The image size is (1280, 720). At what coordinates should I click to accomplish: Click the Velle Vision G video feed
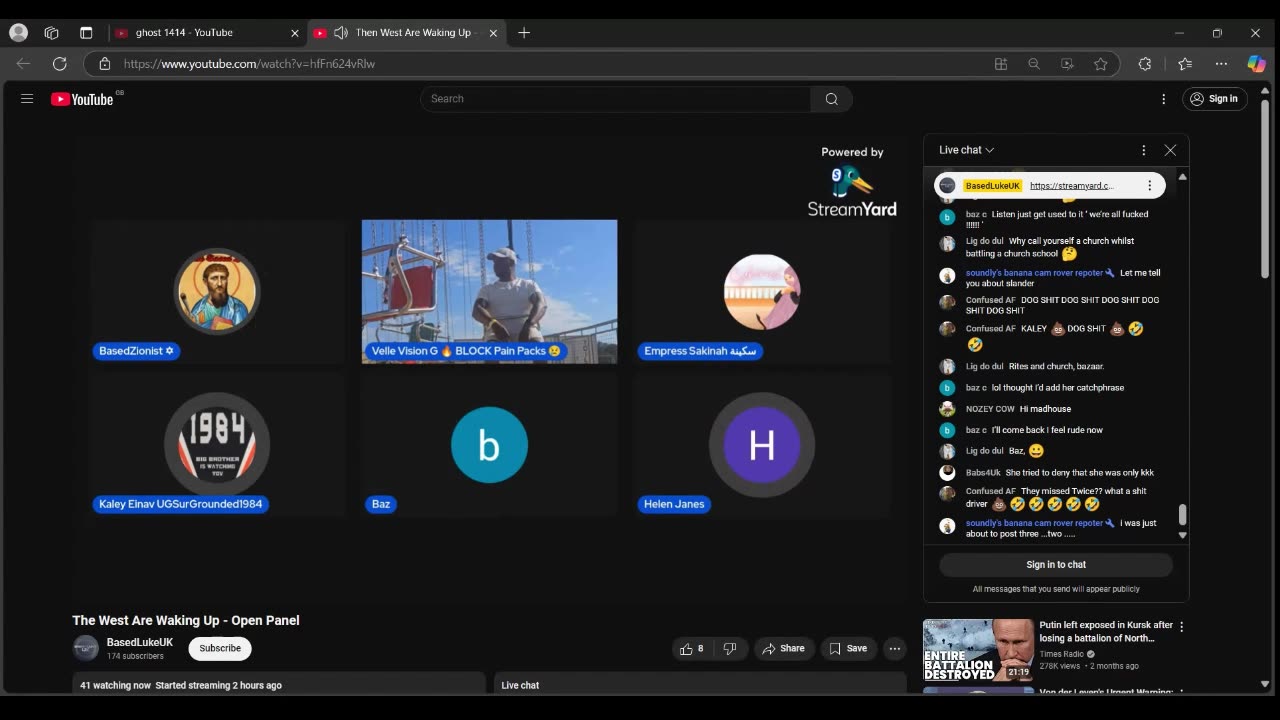(x=489, y=291)
